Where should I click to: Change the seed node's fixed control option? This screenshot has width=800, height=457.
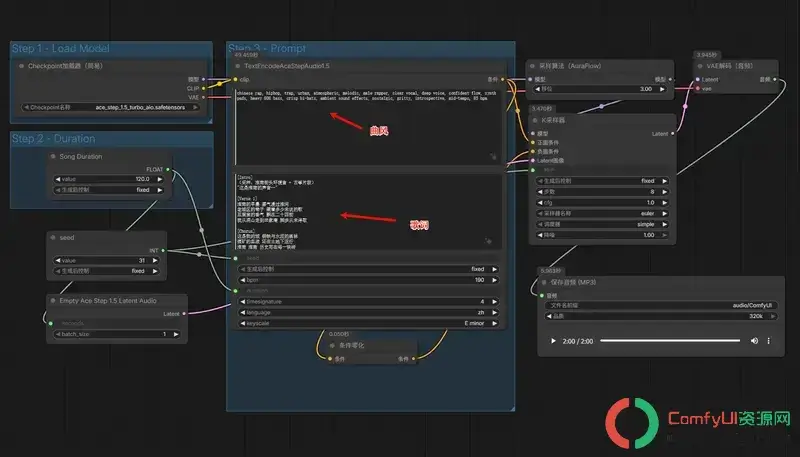click(x=106, y=271)
